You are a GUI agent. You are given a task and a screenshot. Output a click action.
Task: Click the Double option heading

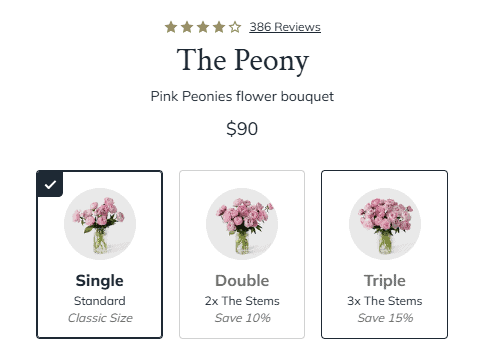[242, 281]
